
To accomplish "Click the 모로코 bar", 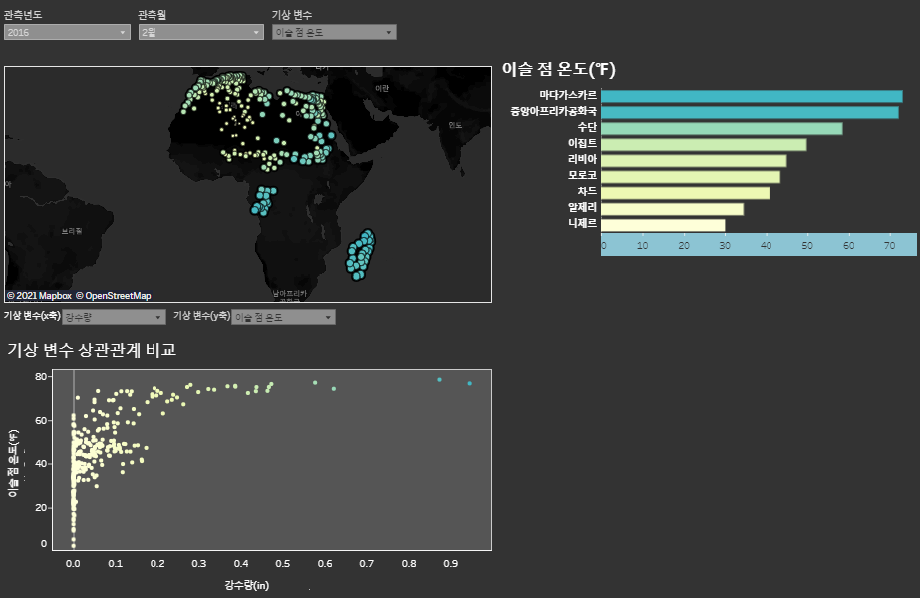I will [691, 177].
